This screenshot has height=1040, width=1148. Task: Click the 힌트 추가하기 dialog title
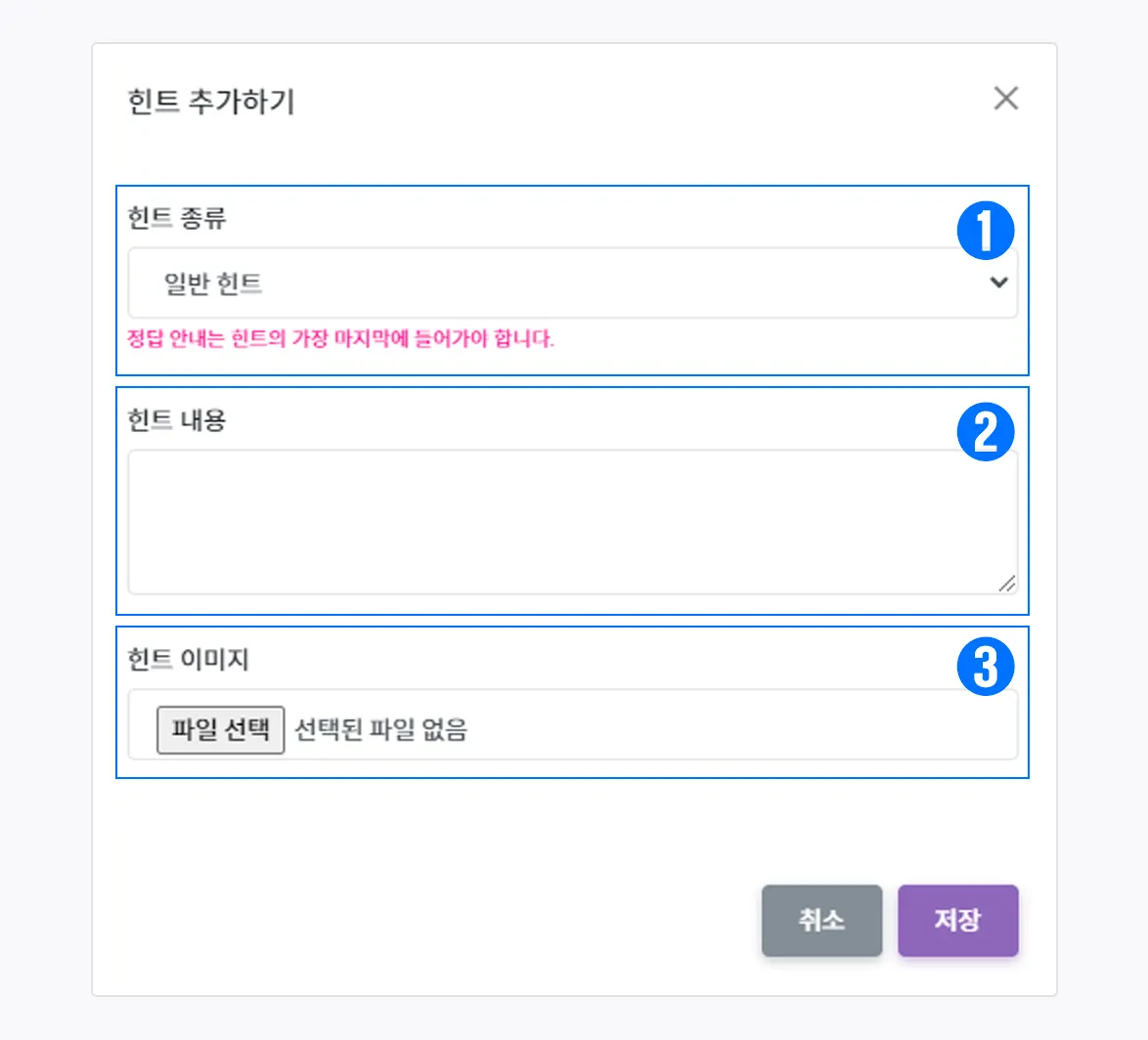(211, 102)
